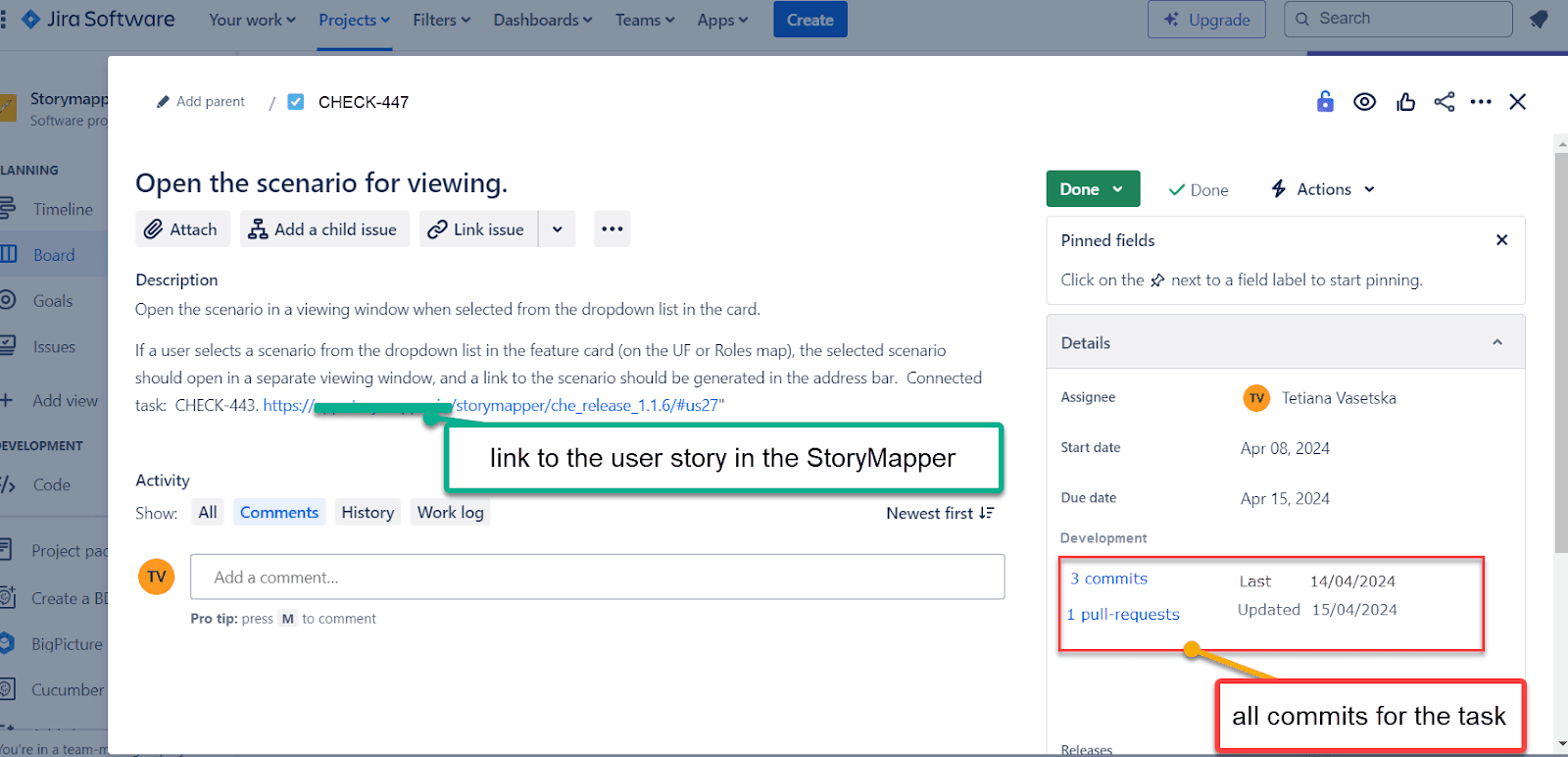Add a child issue
Screen dimensions: 1568x757
point(323,229)
